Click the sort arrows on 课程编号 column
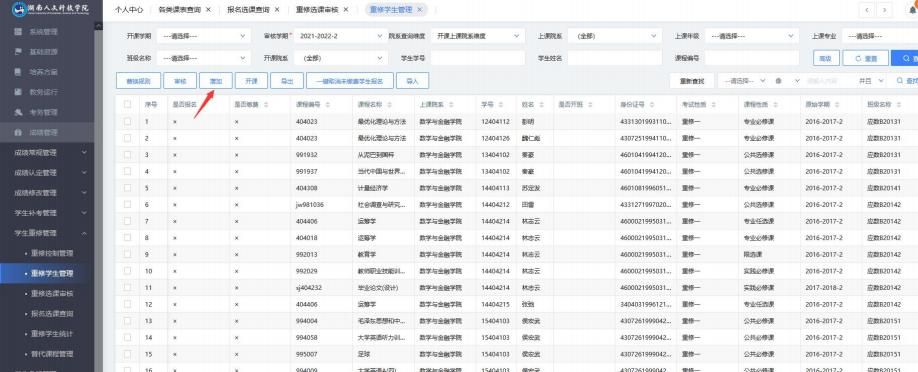918x372 pixels. tap(328, 104)
